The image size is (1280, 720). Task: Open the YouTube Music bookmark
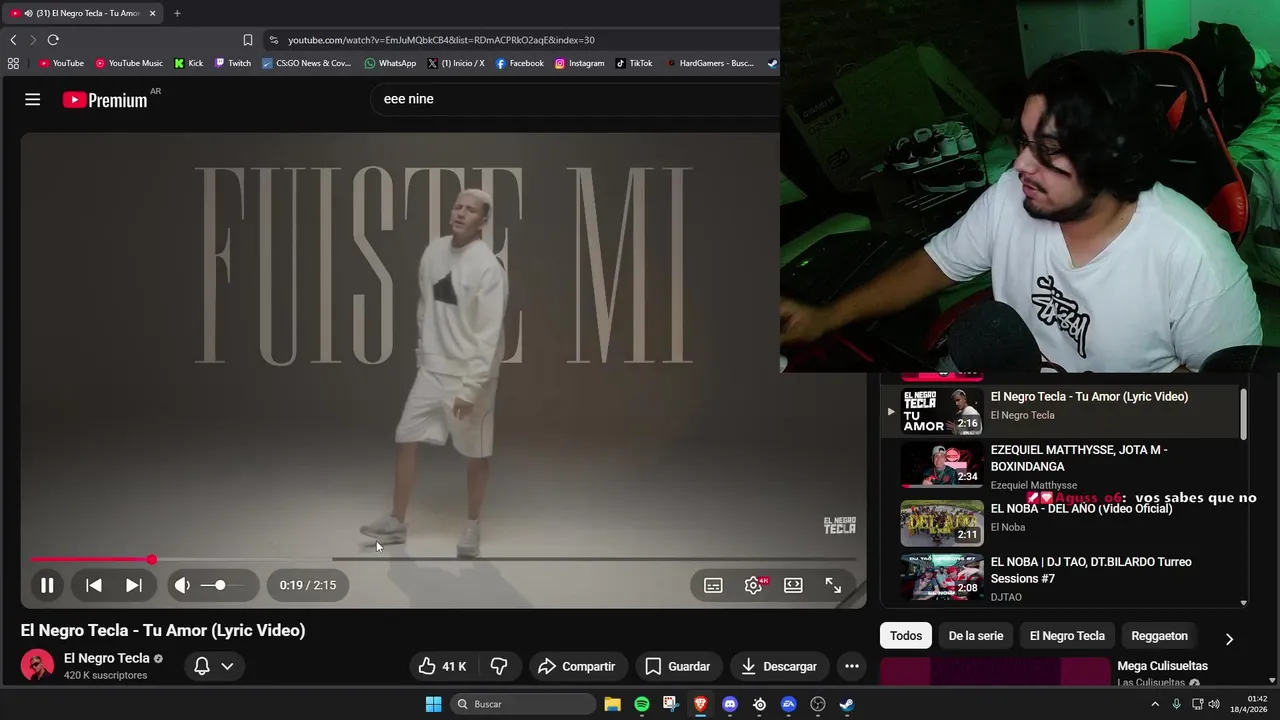(x=129, y=63)
